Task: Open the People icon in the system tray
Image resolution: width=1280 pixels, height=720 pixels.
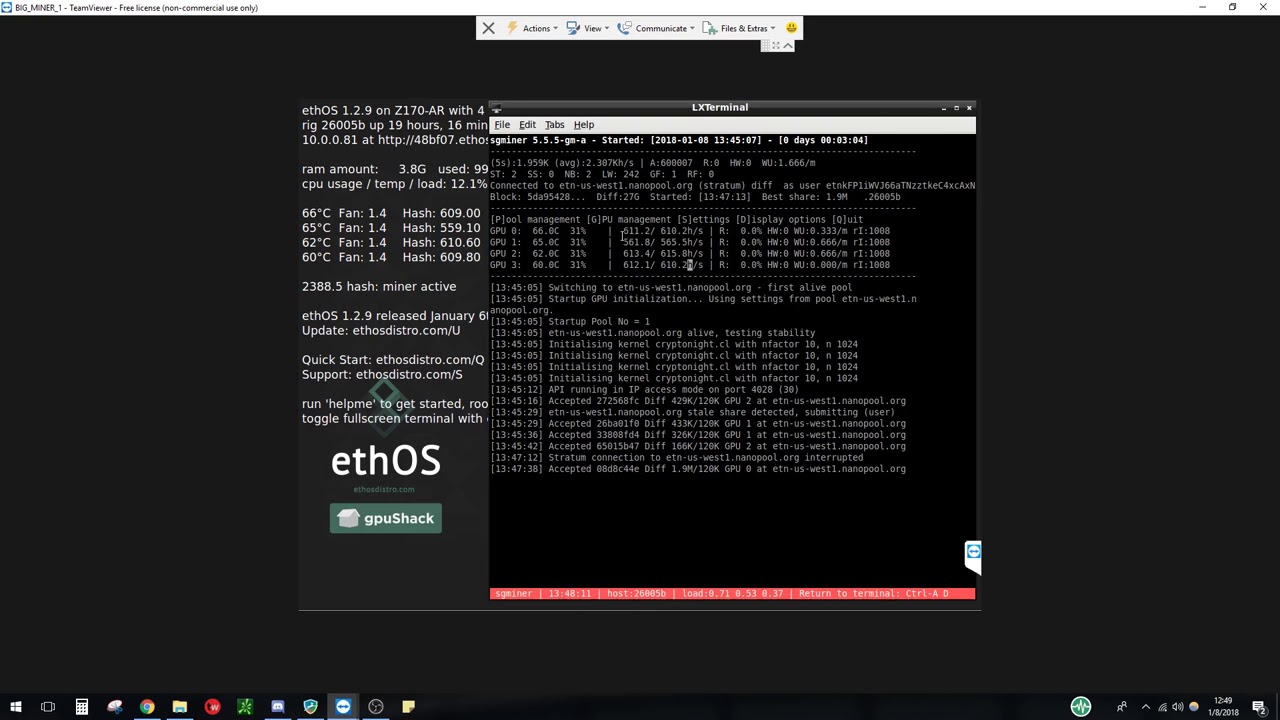Action: [x=1122, y=707]
